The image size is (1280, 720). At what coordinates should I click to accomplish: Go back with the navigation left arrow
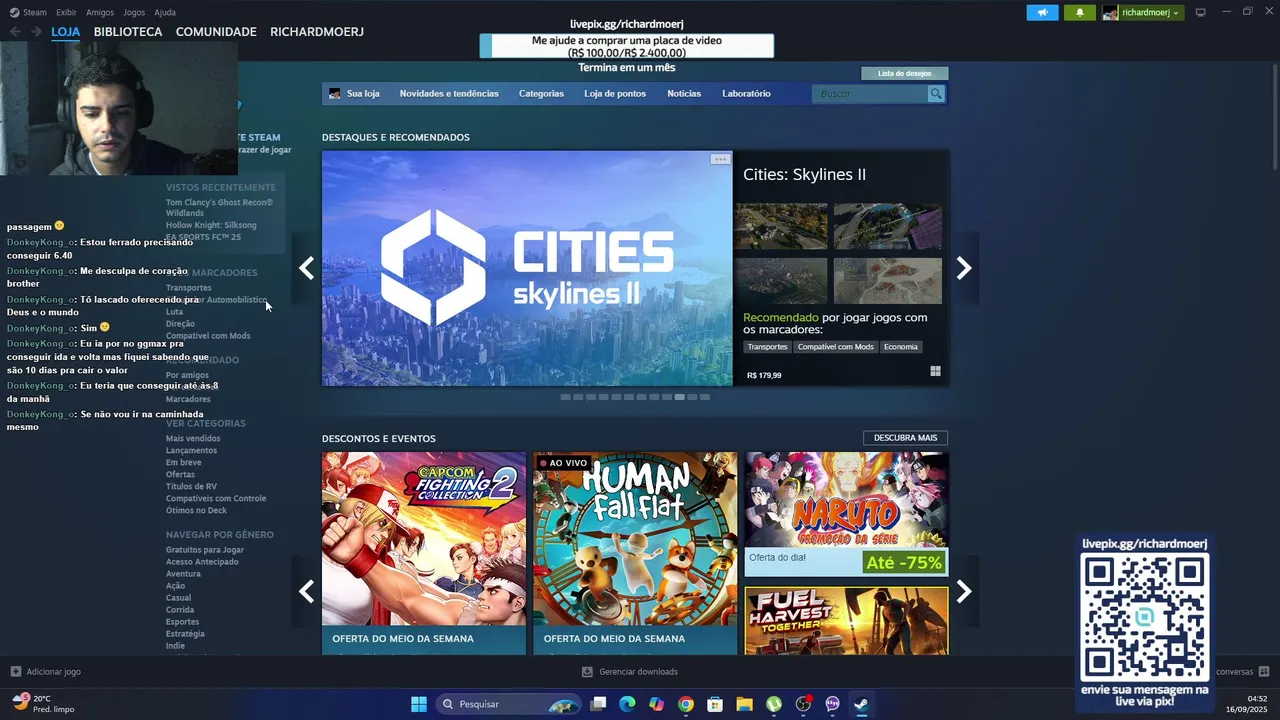tap(15, 32)
